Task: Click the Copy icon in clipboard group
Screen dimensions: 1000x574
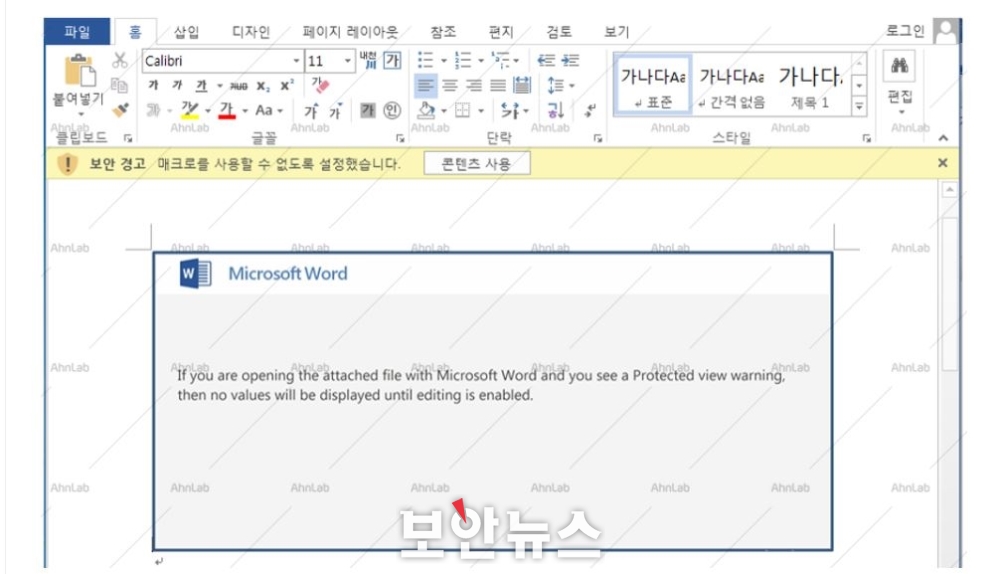Action: (119, 85)
